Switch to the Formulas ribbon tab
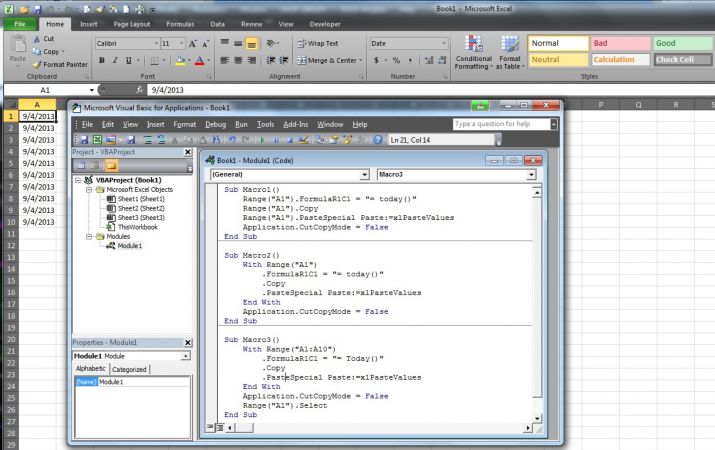715x450 pixels. (180, 24)
